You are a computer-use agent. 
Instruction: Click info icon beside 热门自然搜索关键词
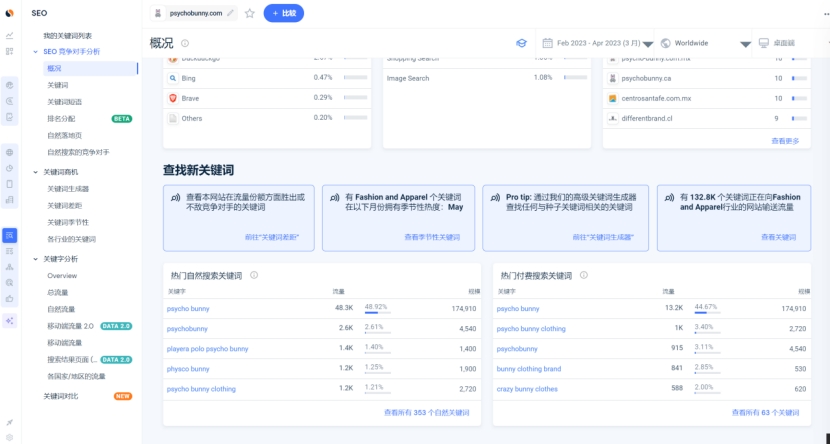coord(254,275)
